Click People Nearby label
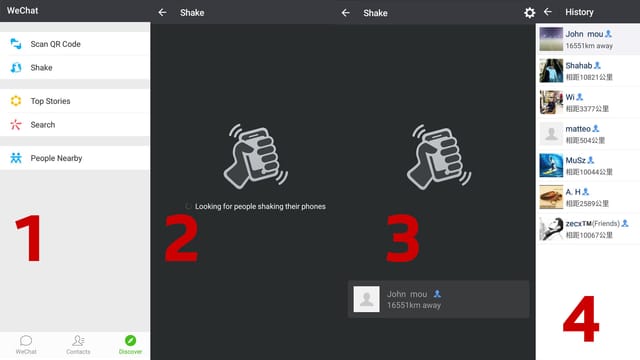 click(x=56, y=158)
